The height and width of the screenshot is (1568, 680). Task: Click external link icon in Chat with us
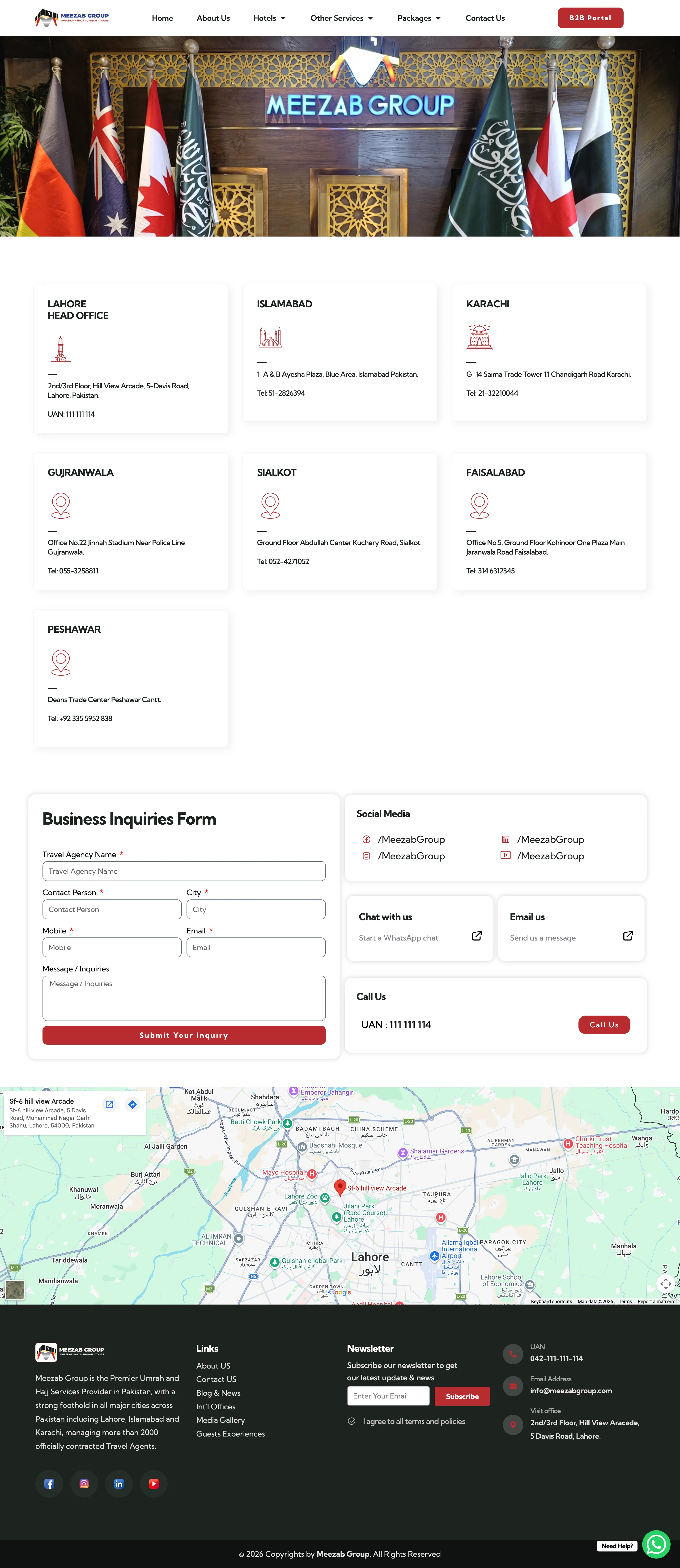pos(477,936)
